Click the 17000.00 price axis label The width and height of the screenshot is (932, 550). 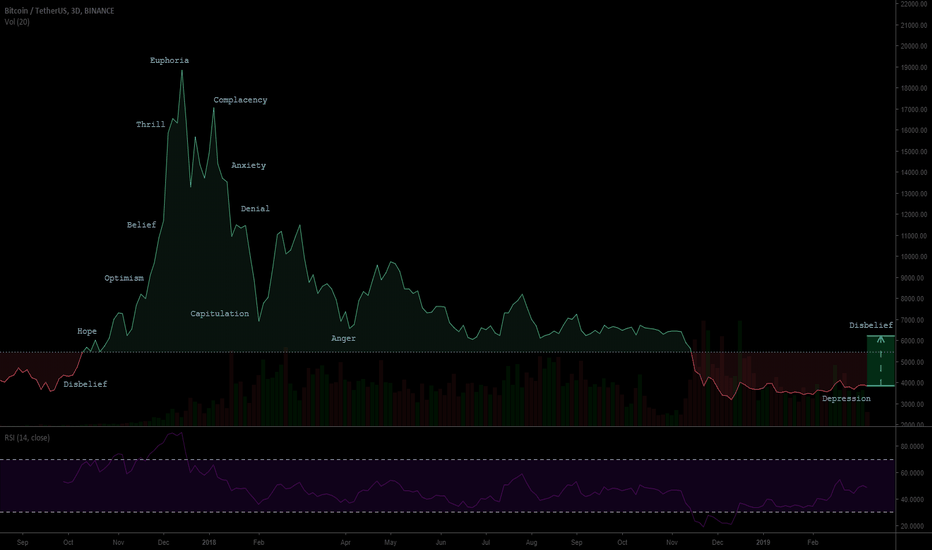click(x=914, y=109)
